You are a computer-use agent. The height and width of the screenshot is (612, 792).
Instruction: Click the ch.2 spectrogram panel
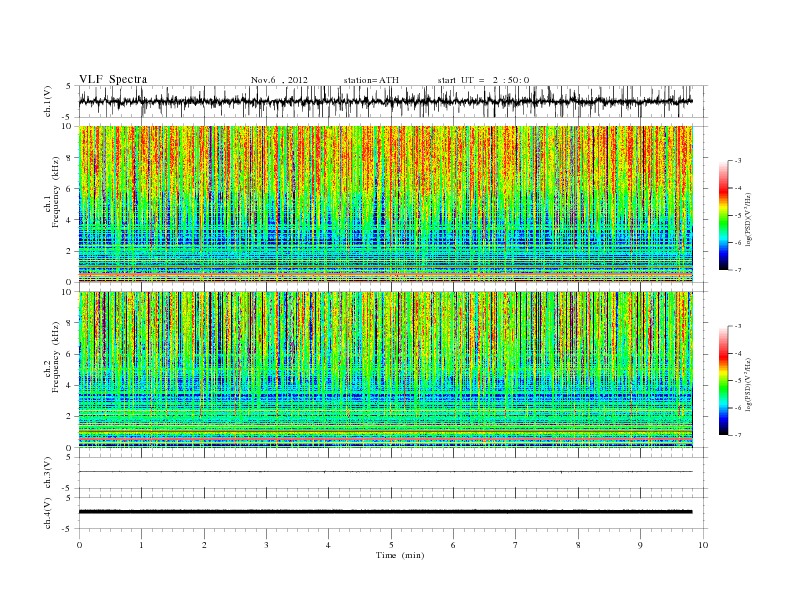[385, 370]
